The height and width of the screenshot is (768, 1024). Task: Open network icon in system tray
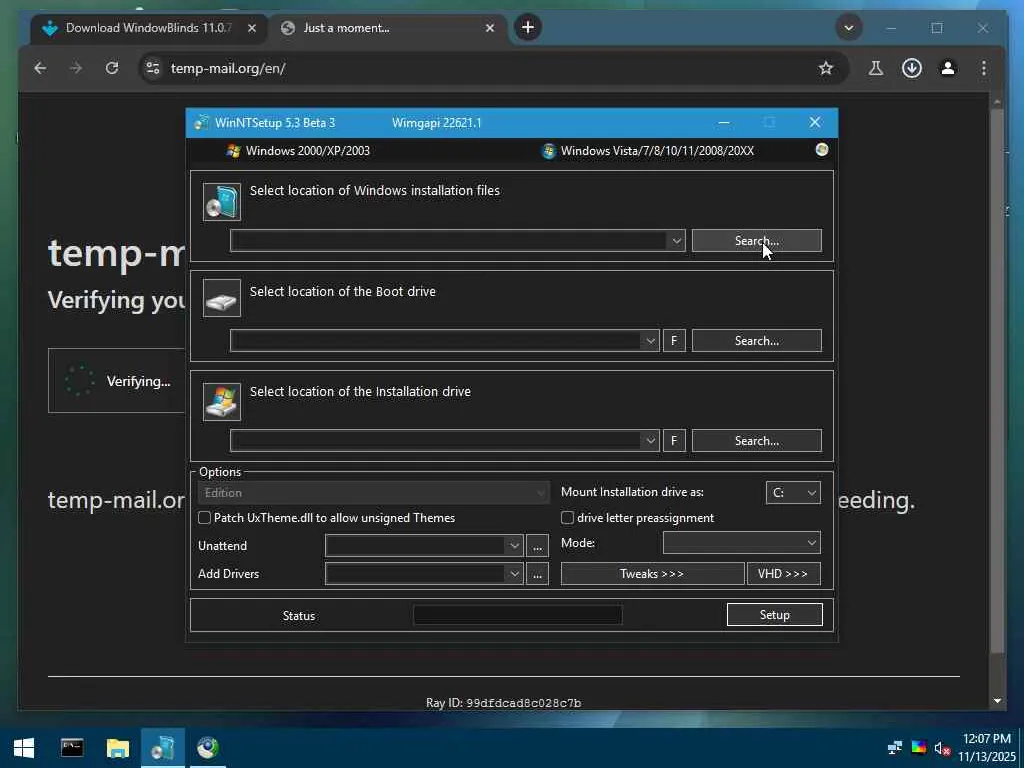pos(895,748)
